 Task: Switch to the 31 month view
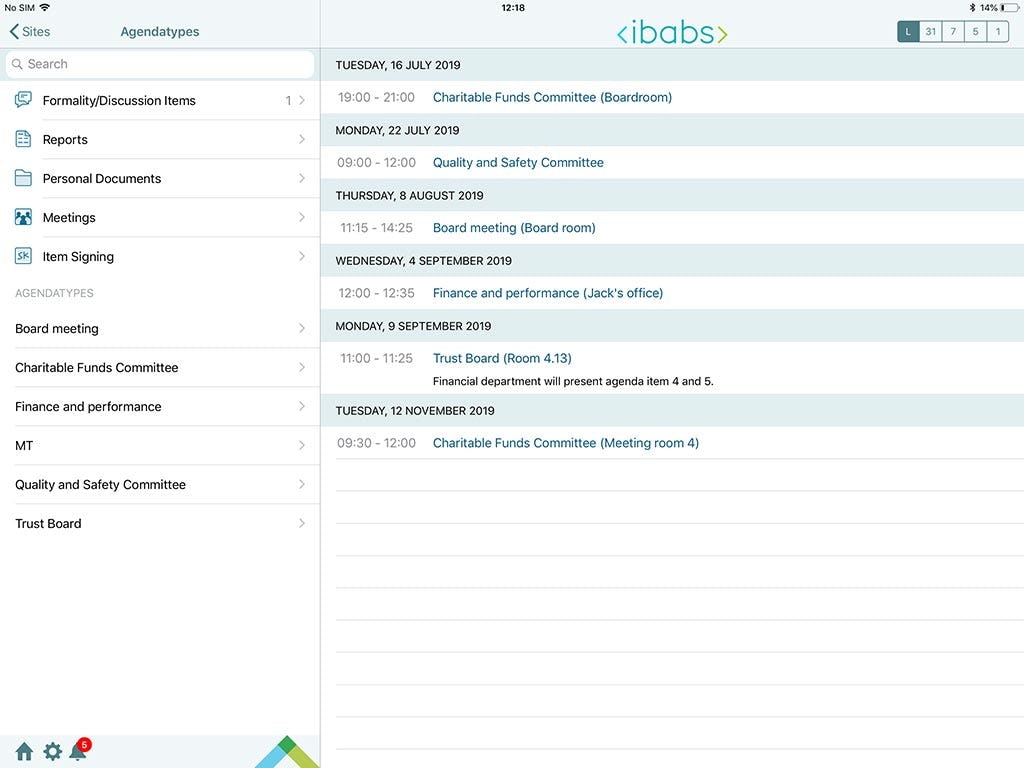[931, 31]
